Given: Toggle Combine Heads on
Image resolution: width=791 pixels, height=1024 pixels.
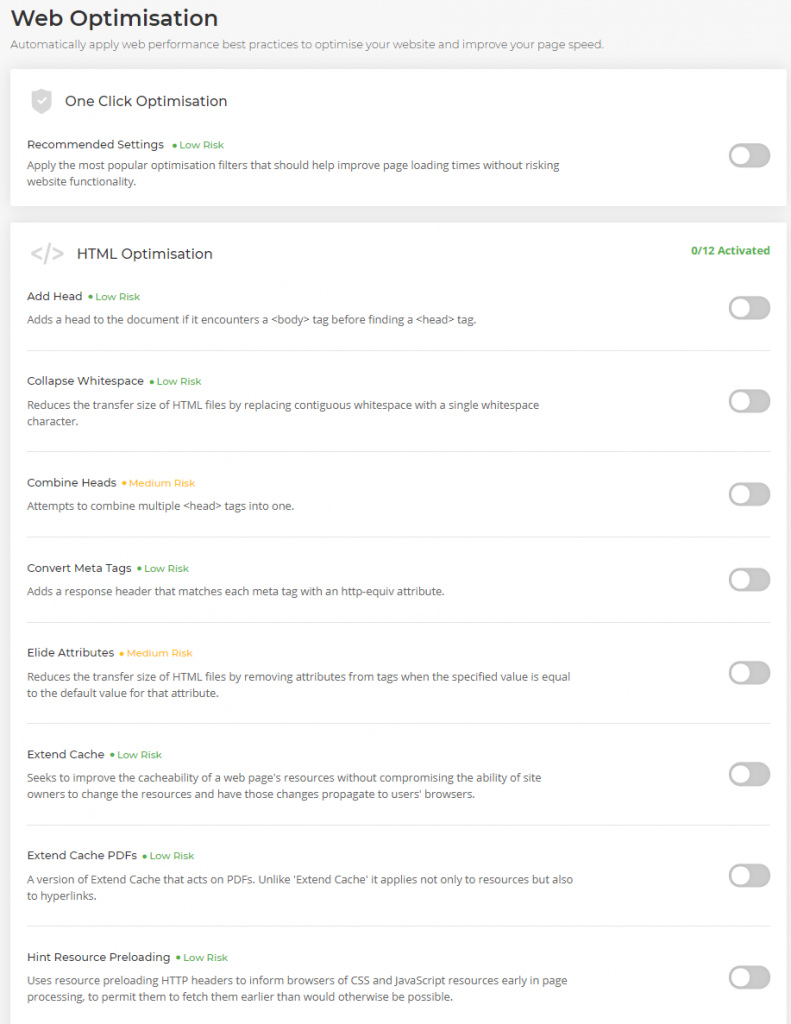Looking at the screenshot, I should [x=749, y=494].
